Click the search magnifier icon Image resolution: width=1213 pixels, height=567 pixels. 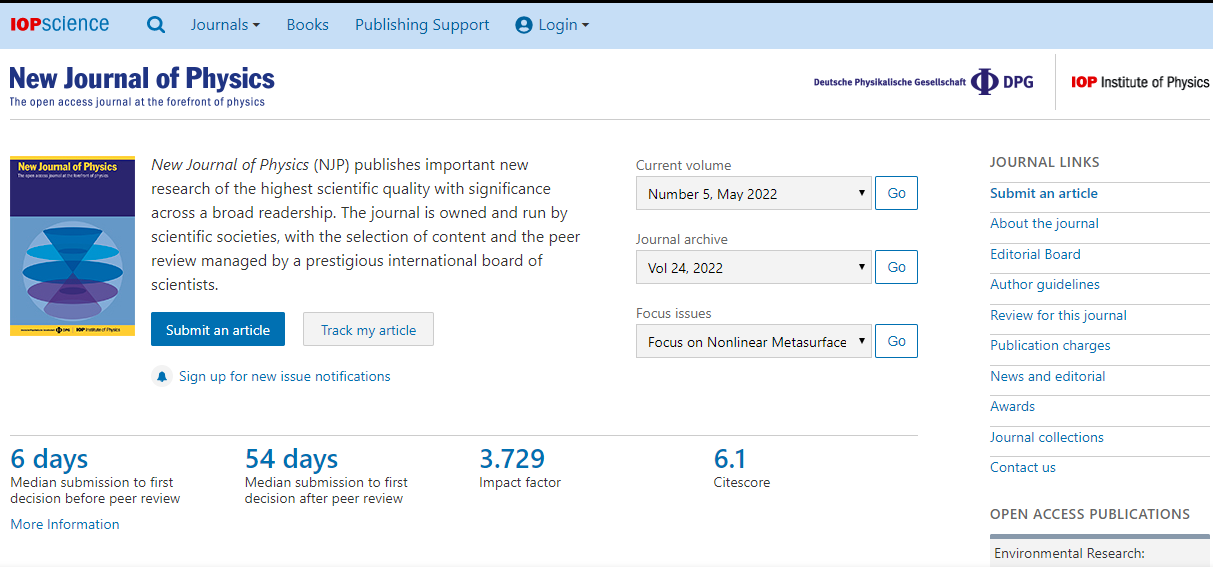click(x=156, y=25)
